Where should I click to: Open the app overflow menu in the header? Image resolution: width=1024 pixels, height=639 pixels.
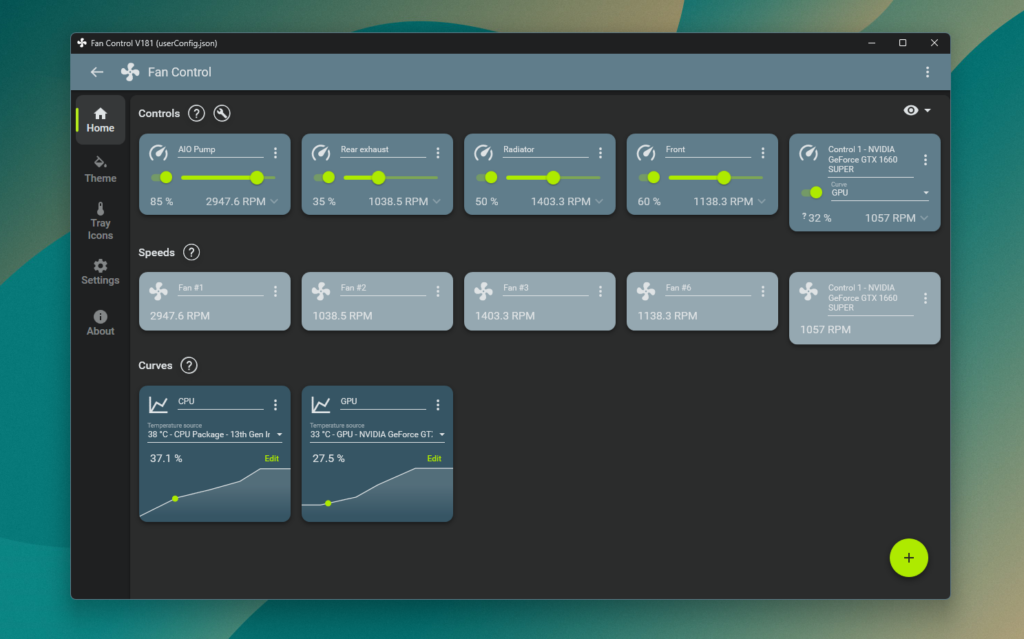pos(927,72)
